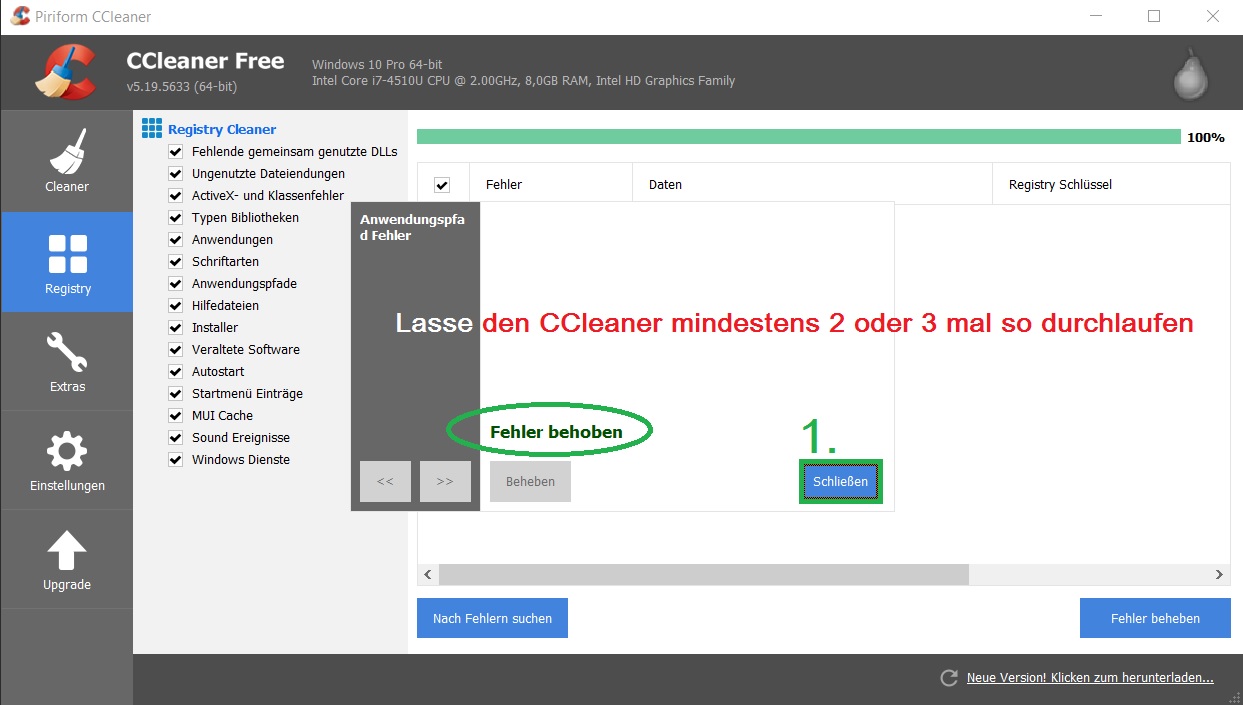
Task: Click the next issue >> button
Action: tap(445, 482)
